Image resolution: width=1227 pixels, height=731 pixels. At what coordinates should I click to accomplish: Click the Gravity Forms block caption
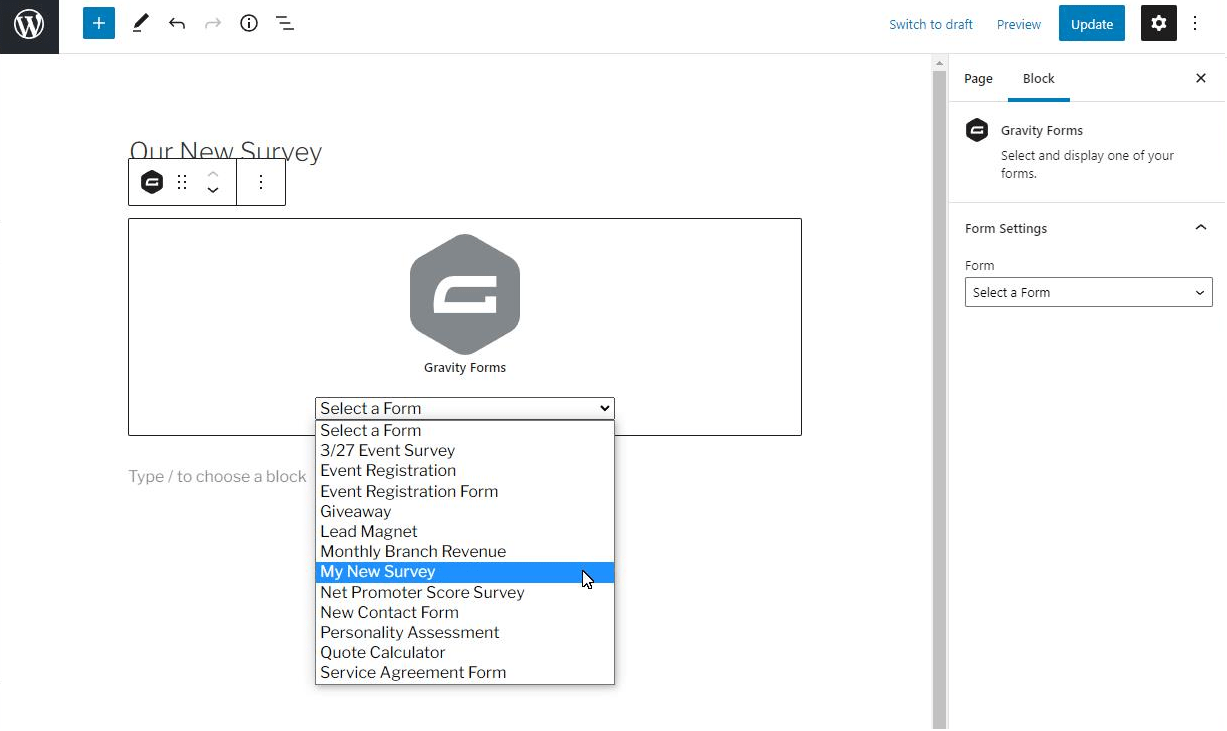point(465,367)
